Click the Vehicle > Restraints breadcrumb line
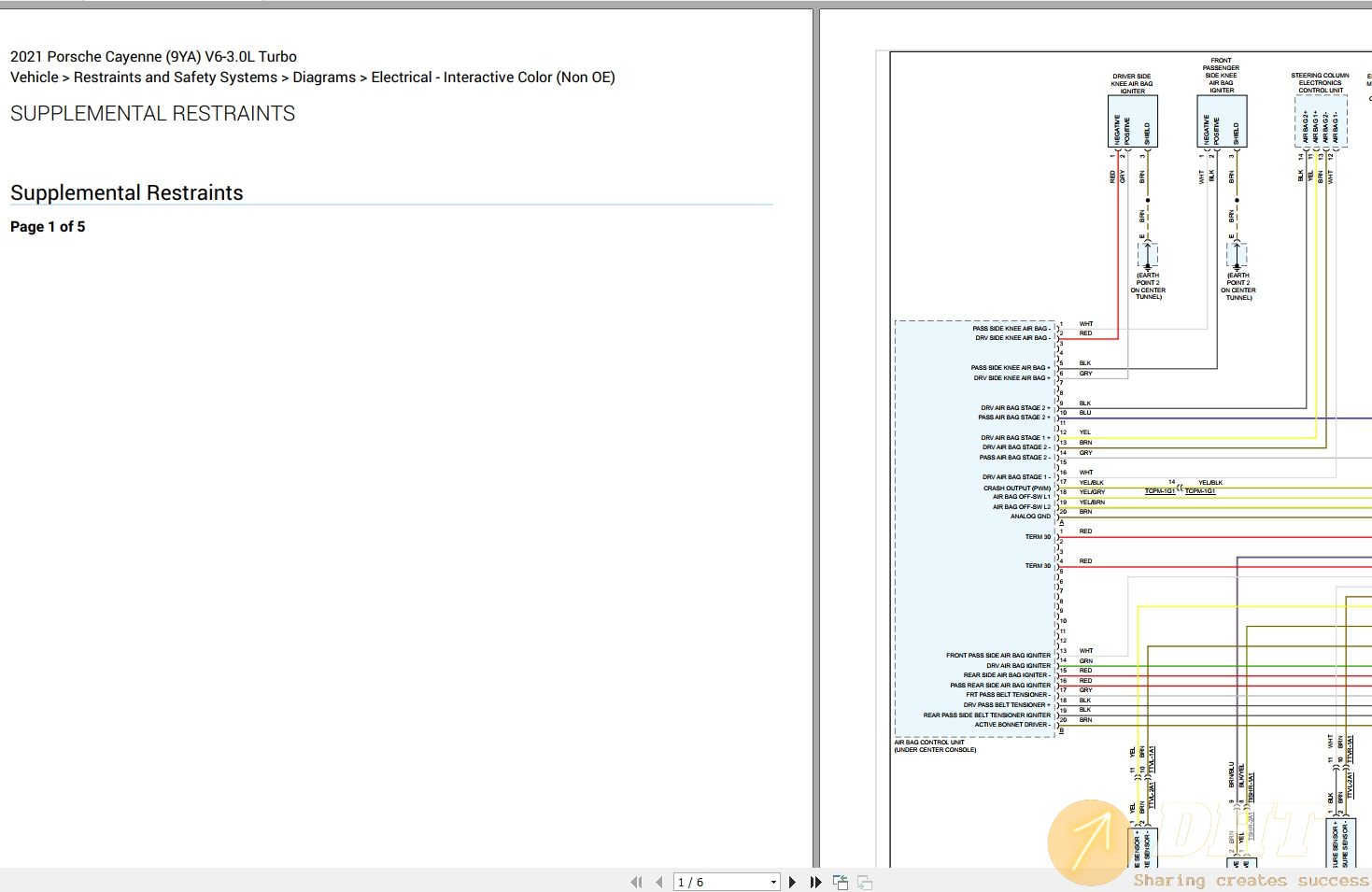1372x892 pixels. (x=313, y=78)
